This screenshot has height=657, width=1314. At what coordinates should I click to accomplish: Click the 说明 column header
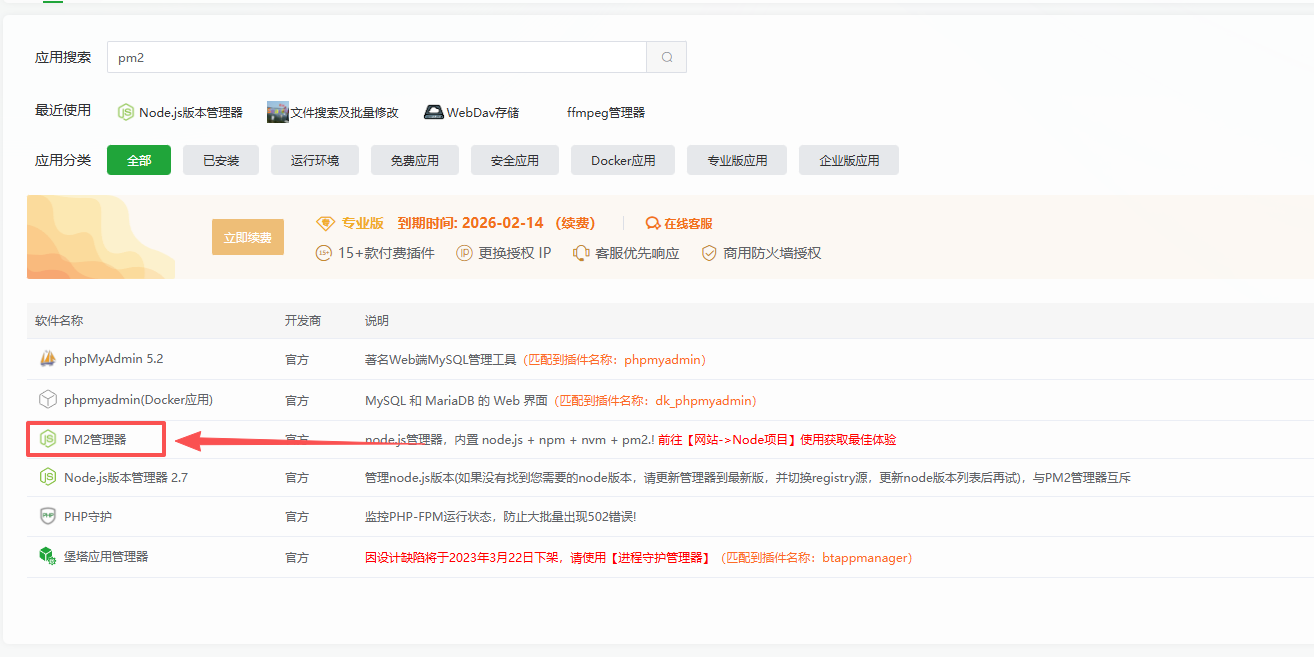[377, 320]
